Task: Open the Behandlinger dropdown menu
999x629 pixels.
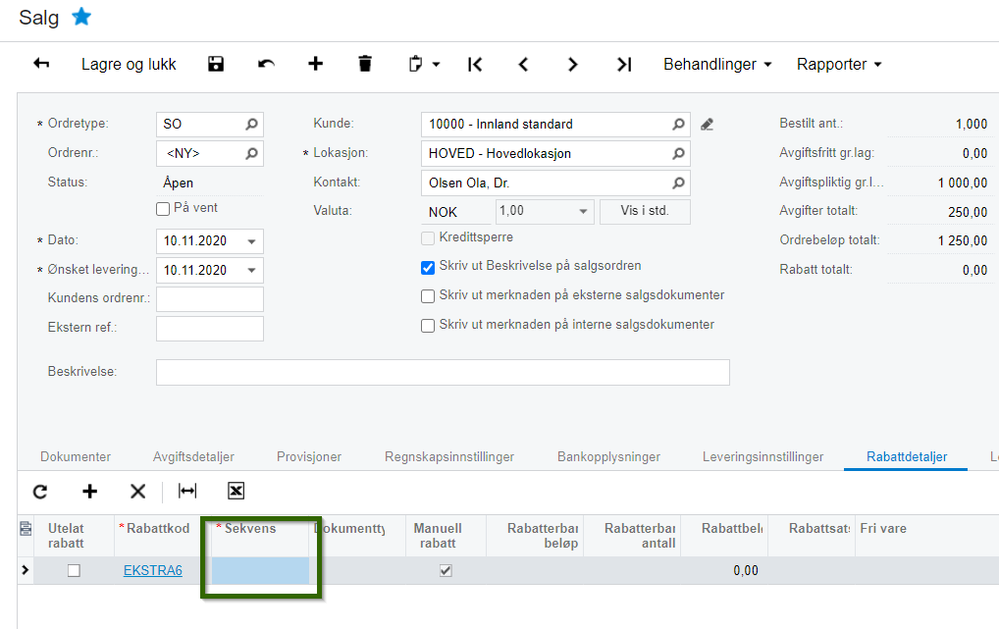Action: 717,64
